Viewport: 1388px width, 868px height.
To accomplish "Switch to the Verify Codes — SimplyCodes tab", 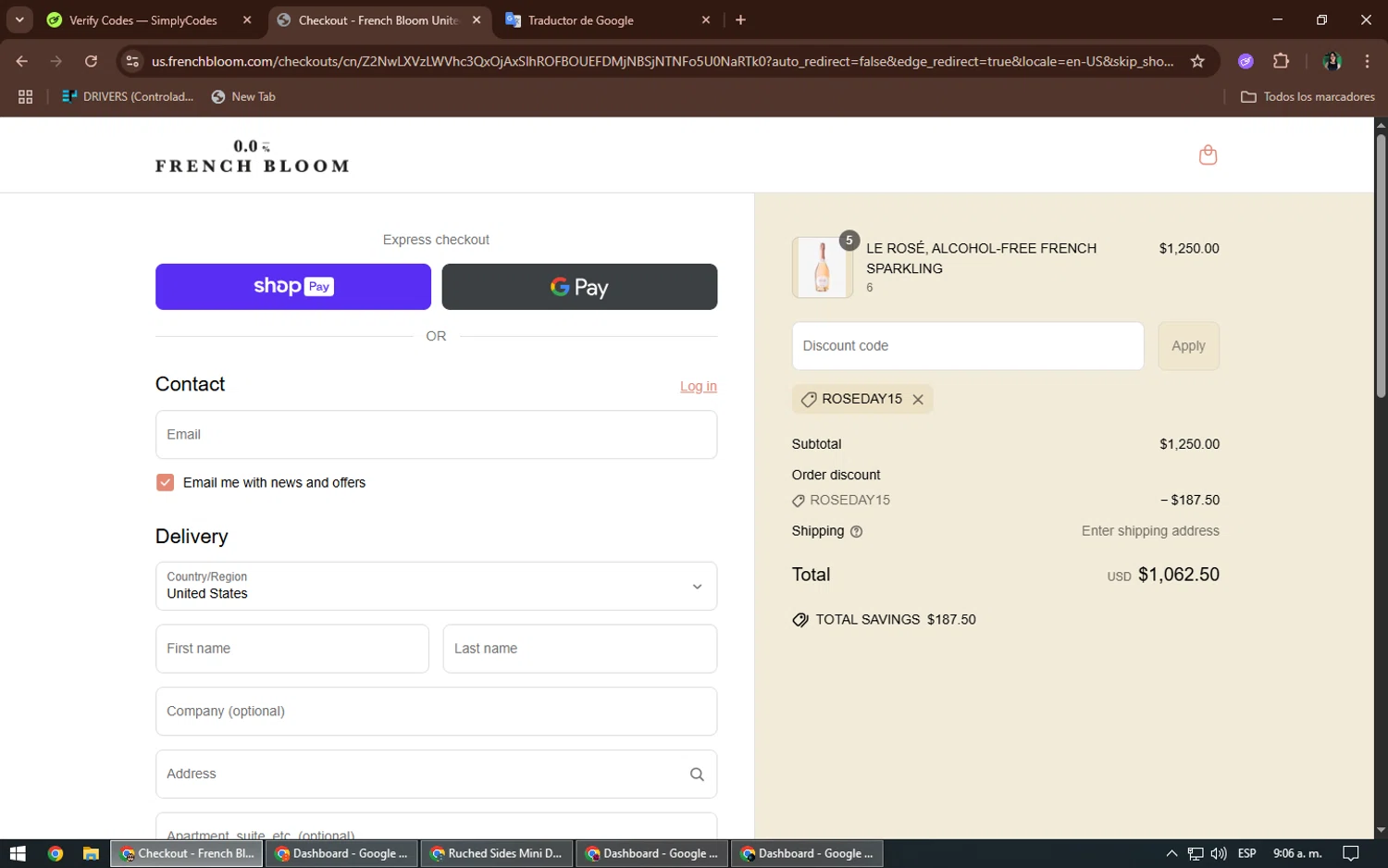I will (x=148, y=19).
